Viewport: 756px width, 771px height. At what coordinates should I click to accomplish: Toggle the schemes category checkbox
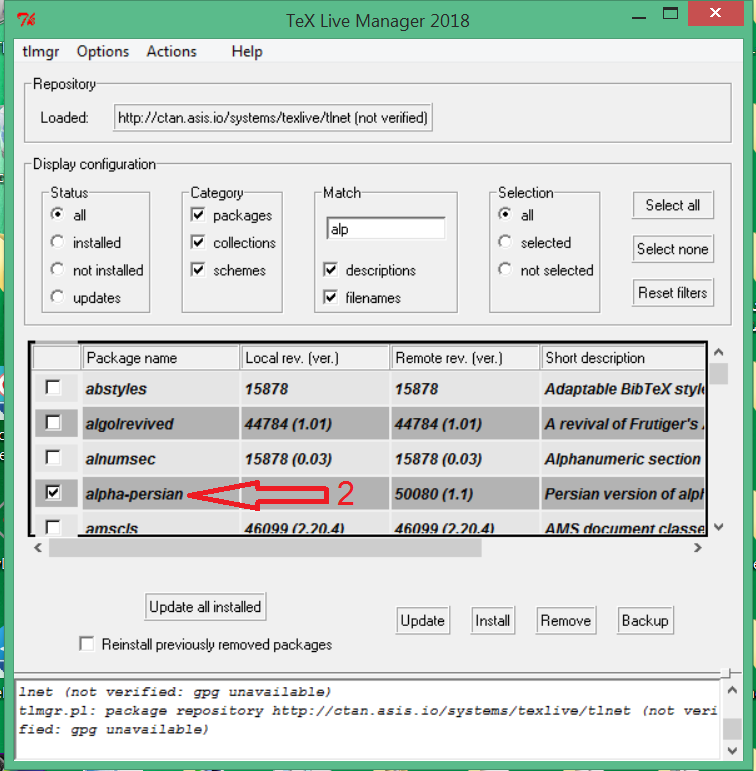pyautogui.click(x=198, y=269)
